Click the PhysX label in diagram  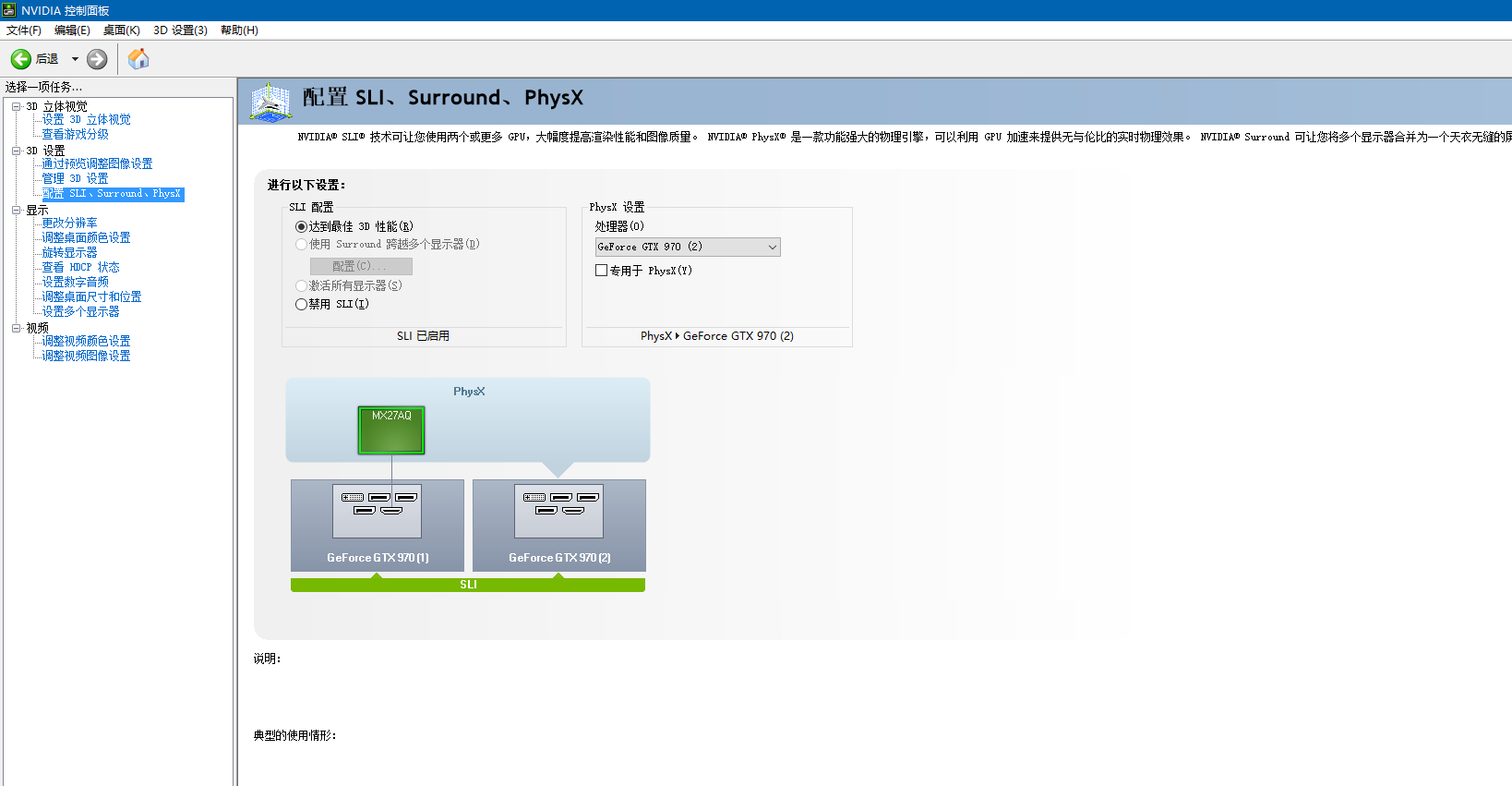[469, 392]
